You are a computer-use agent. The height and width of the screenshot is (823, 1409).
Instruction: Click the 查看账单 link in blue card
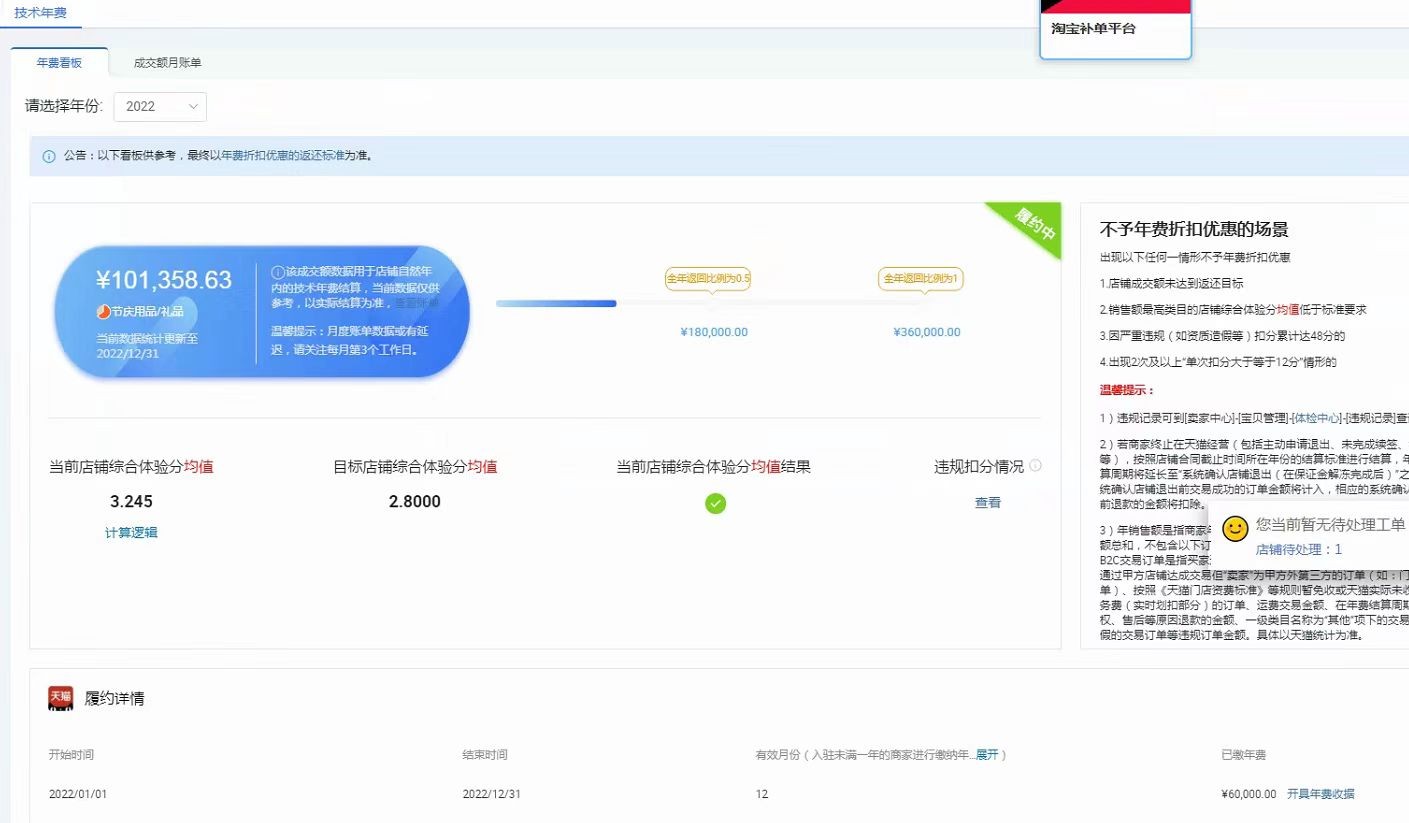[416, 302]
